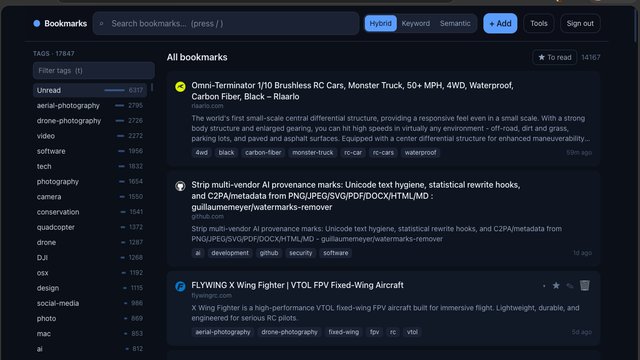Click the flywingrc.com domain text
Image resolution: width=640 pixels, height=360 pixels.
pos(211,296)
